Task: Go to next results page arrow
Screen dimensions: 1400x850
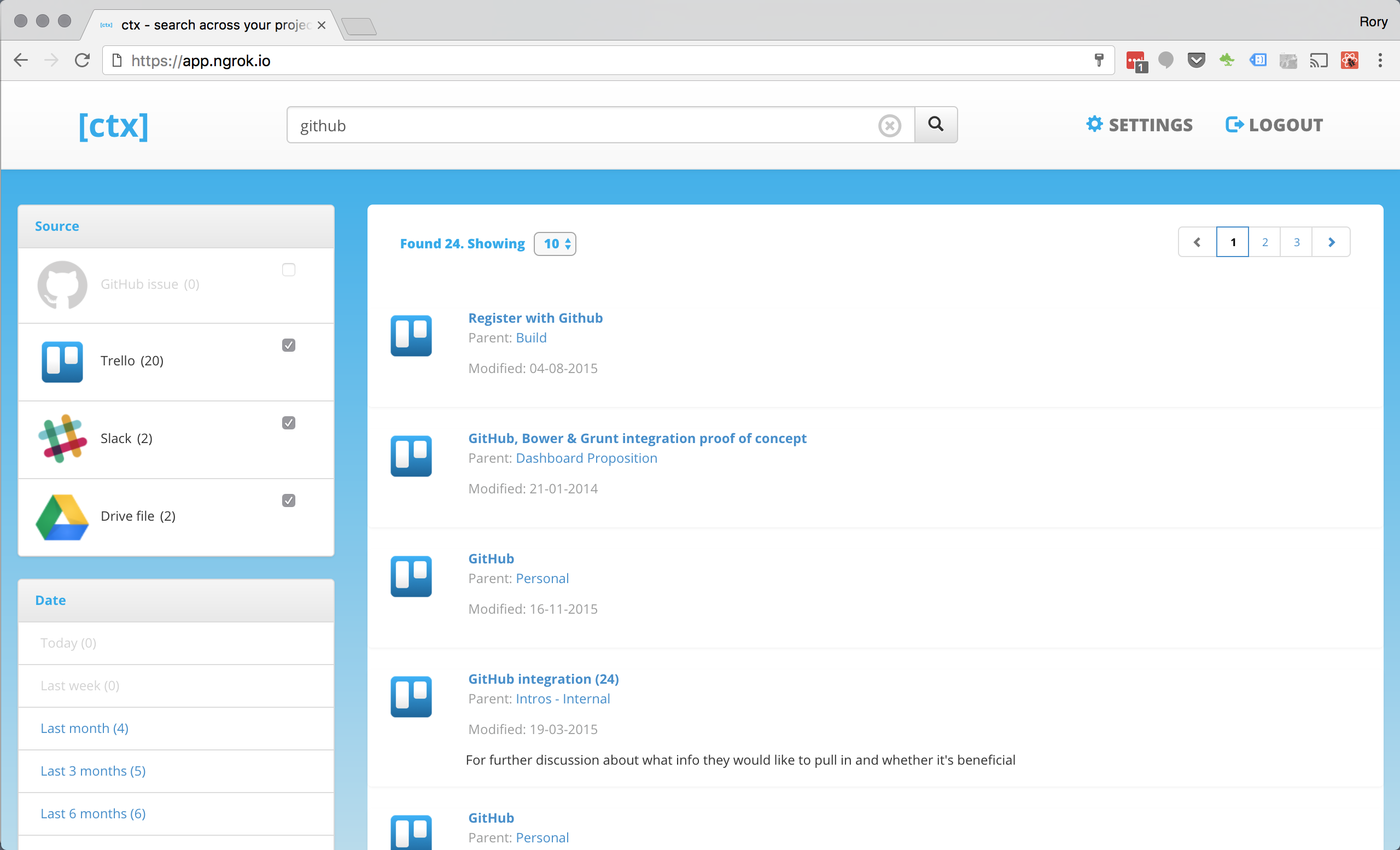Action: [x=1331, y=242]
